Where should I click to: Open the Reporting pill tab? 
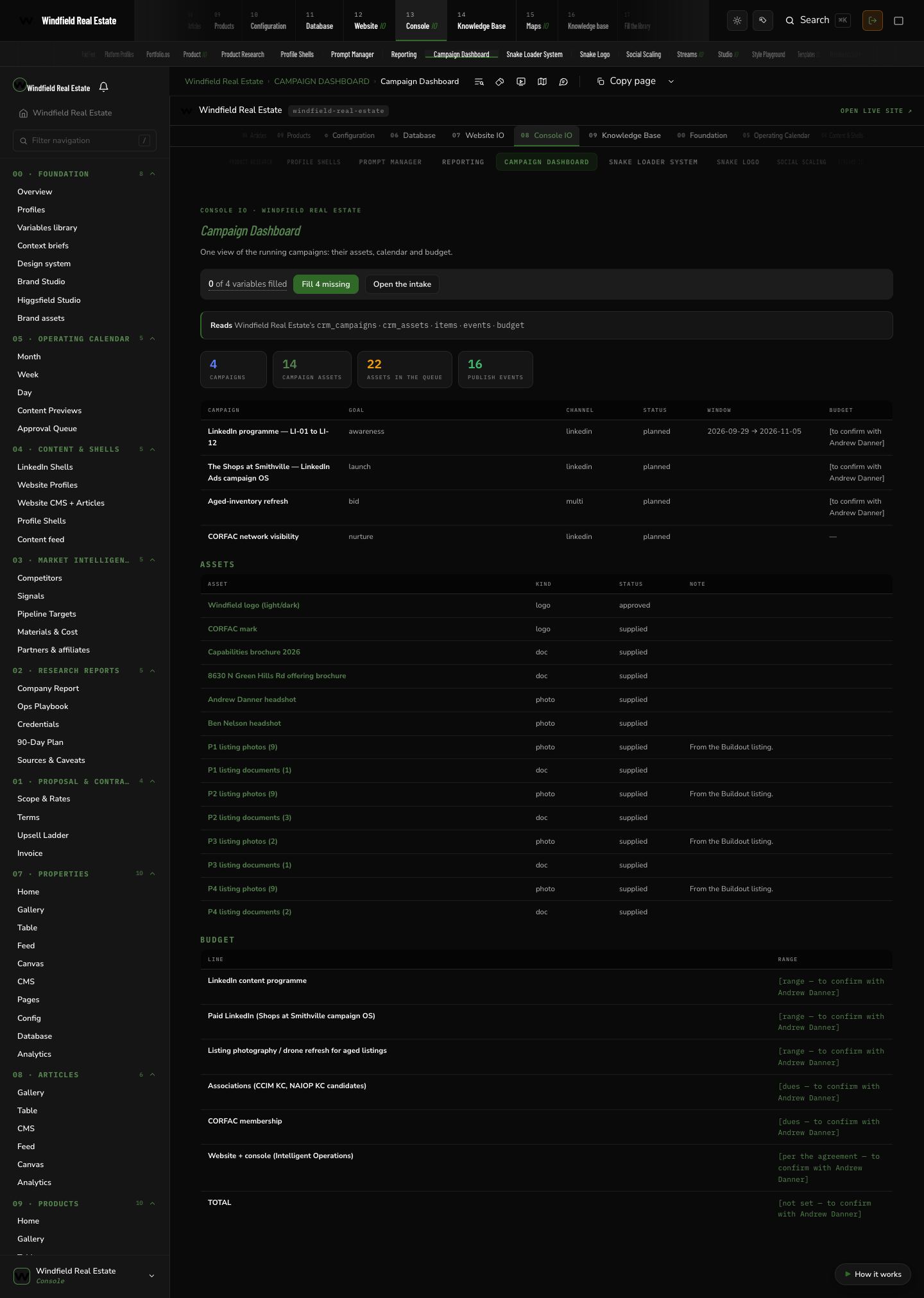coord(463,162)
